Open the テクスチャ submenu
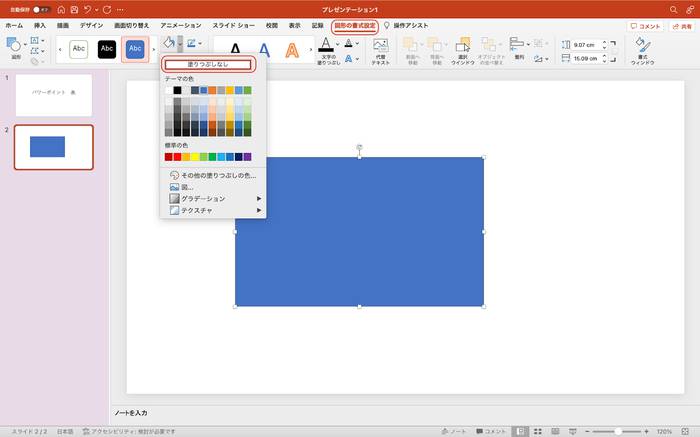The width and height of the screenshot is (700, 437). (x=212, y=210)
